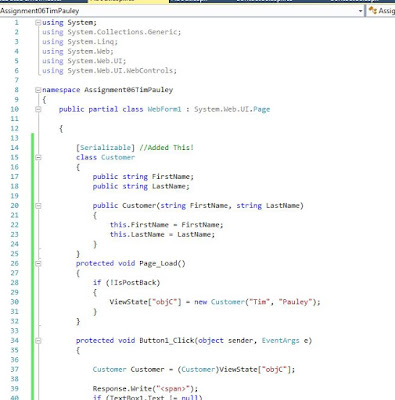Click the "Tim" string literal
395x400 pixels.
pyautogui.click(x=259, y=302)
